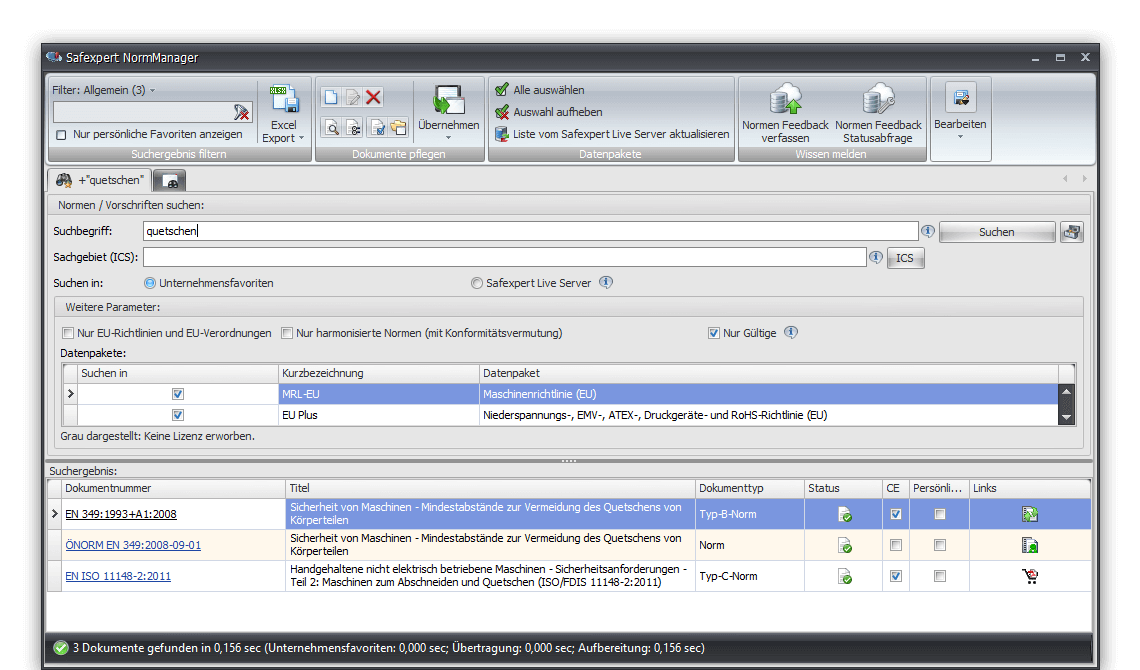Enable Nur persönliche Favoriten anzeigen checkbox
The image size is (1140, 670).
point(61,135)
